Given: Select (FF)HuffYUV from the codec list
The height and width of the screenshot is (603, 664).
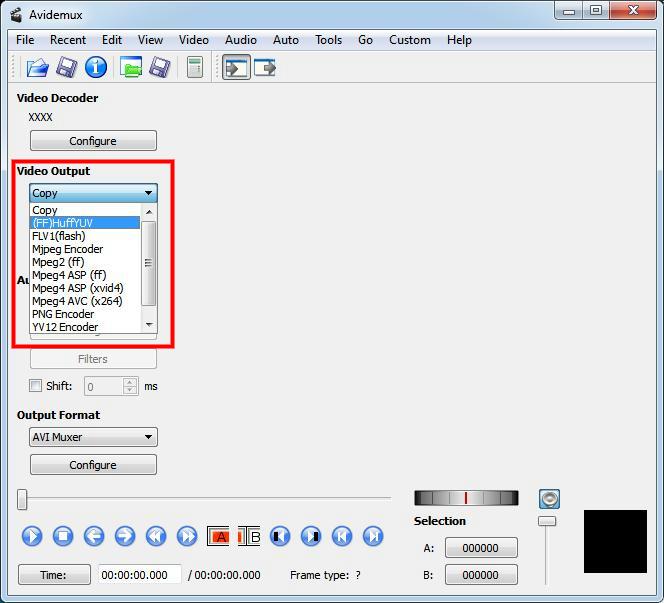Looking at the screenshot, I should (x=85, y=223).
